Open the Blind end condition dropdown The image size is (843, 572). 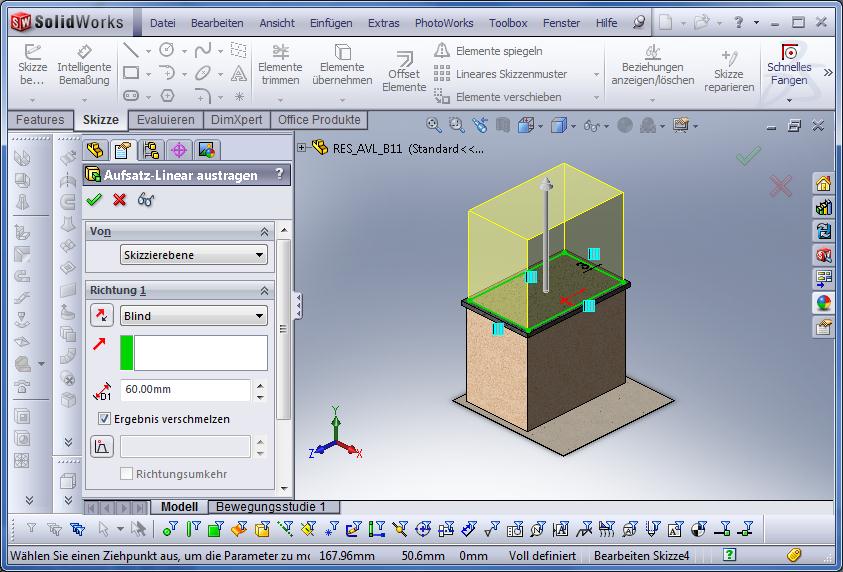(x=194, y=316)
